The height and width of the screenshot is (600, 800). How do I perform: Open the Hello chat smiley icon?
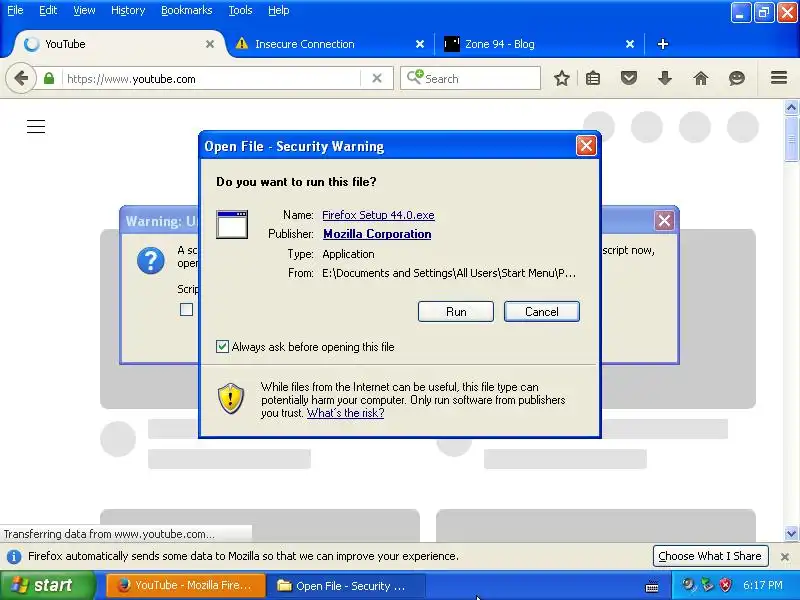[x=737, y=79]
